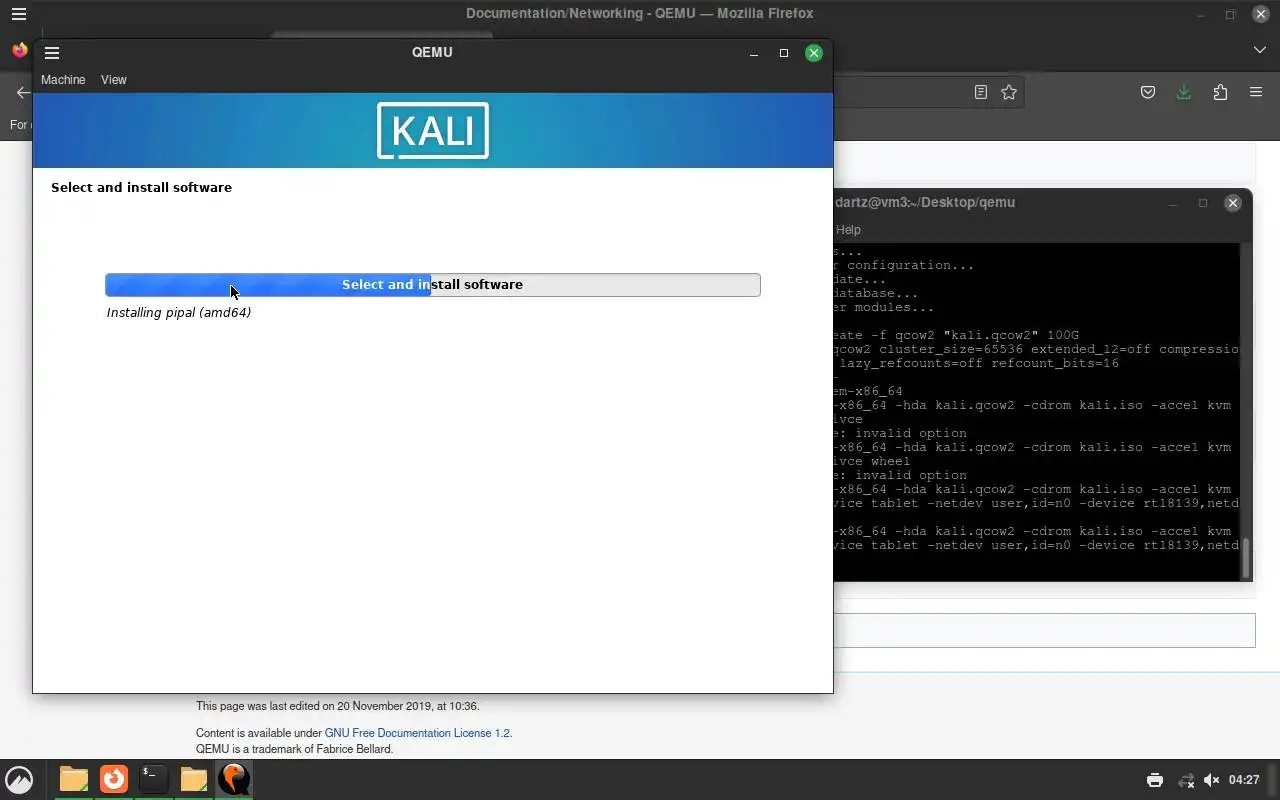Viewport: 1280px width, 800px height.
Task: Open the Firefox extensions puzzle icon
Action: coord(1220,92)
